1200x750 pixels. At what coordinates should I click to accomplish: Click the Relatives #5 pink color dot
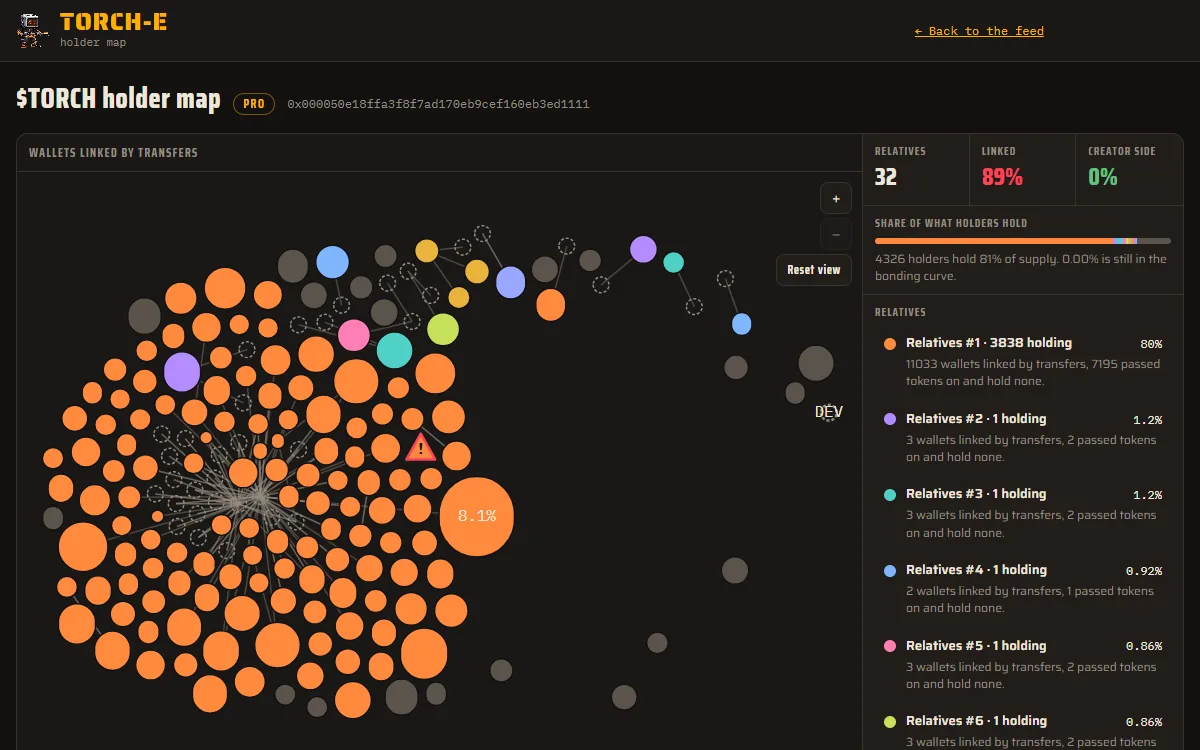point(890,646)
